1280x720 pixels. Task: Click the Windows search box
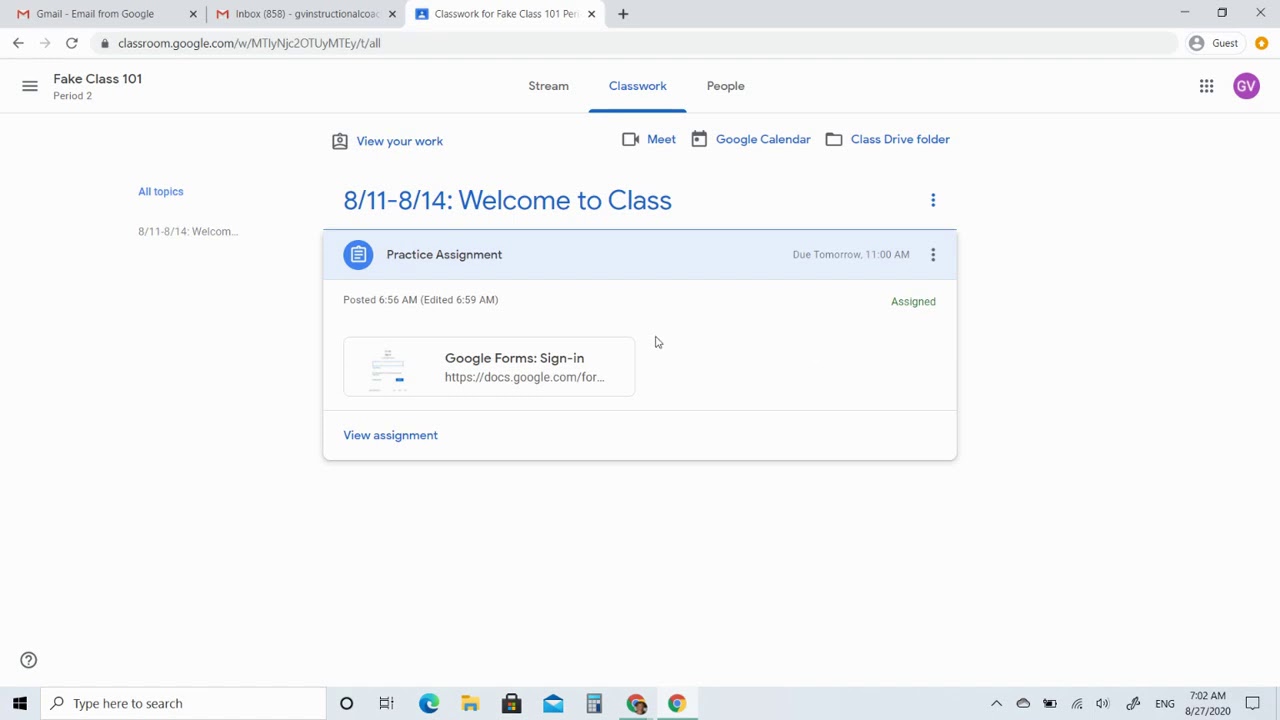pos(183,703)
